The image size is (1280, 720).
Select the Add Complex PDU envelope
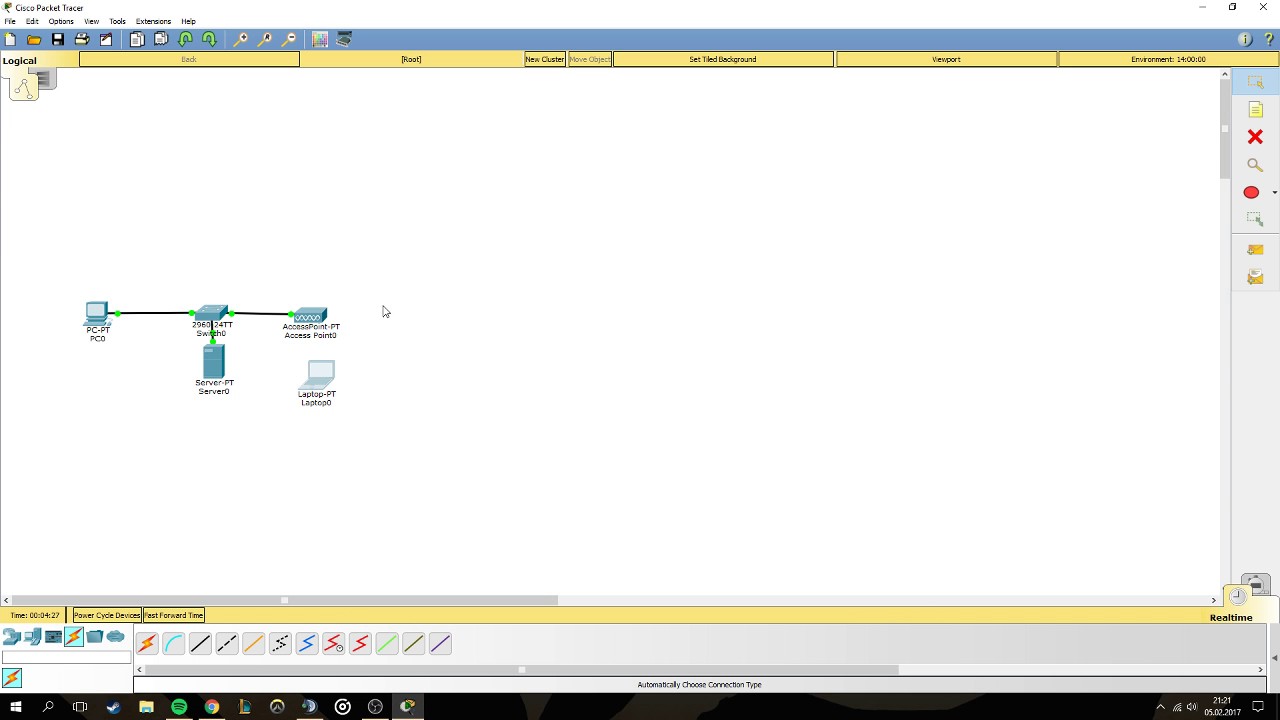point(1255,277)
